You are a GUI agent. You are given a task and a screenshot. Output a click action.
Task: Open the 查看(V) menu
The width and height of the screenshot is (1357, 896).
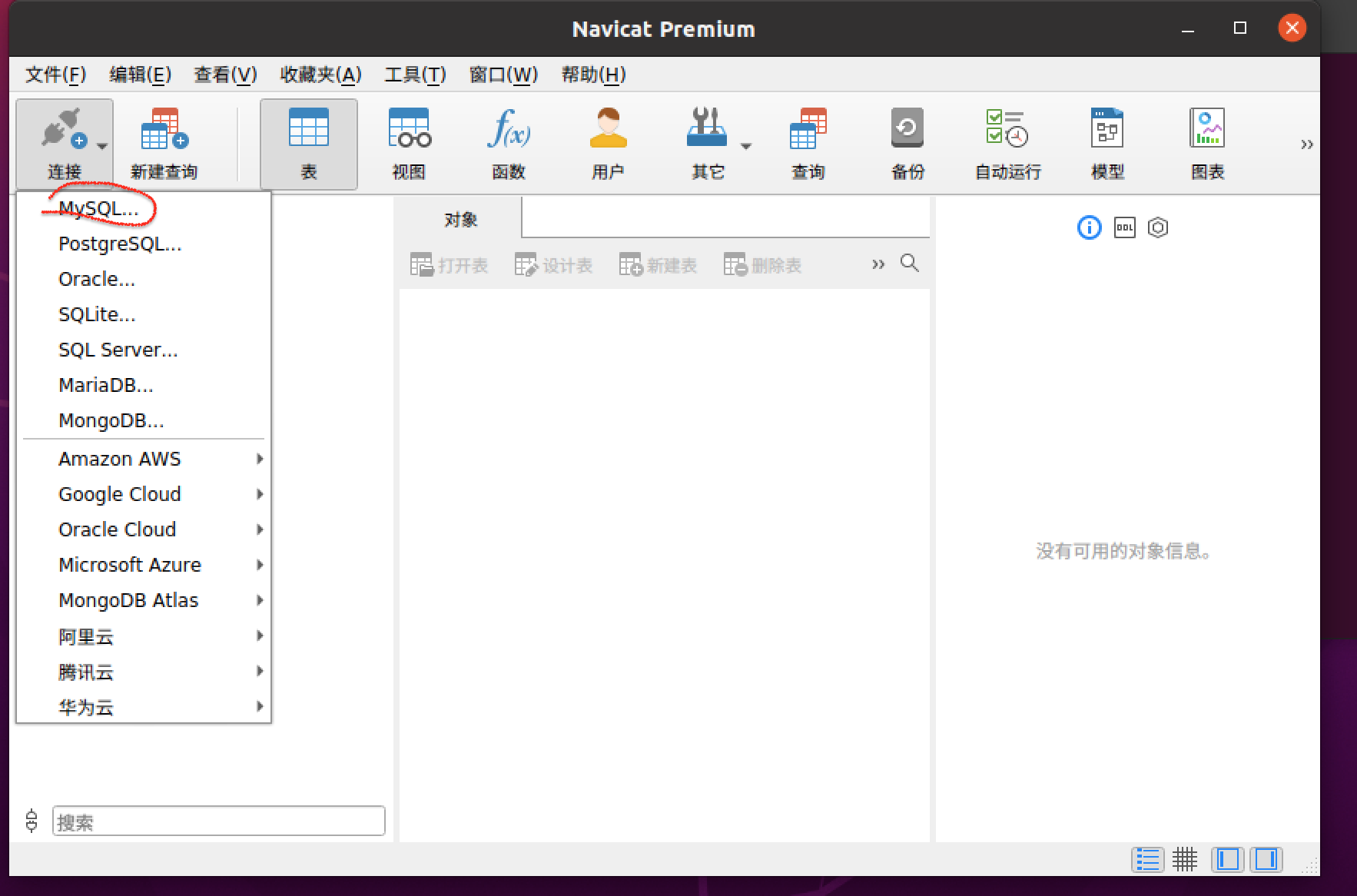pyautogui.click(x=225, y=75)
